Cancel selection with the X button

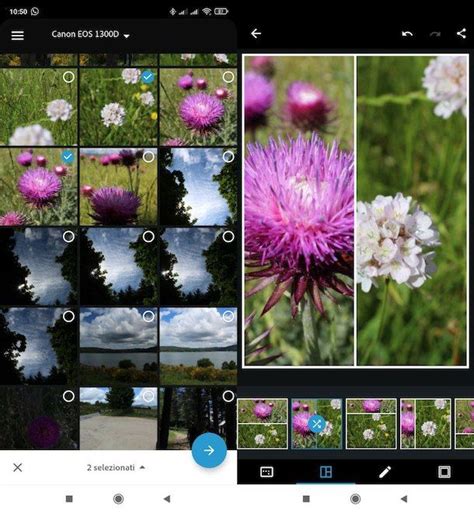point(18,467)
